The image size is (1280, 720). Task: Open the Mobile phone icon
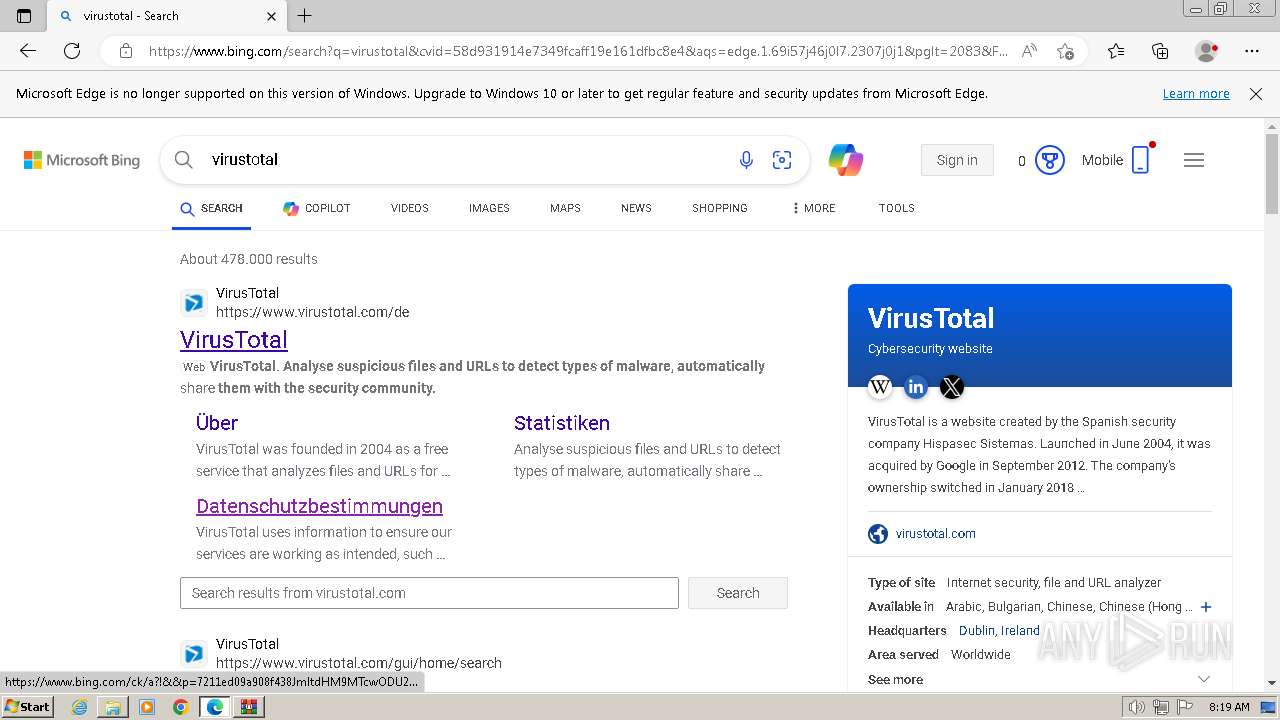point(1141,160)
